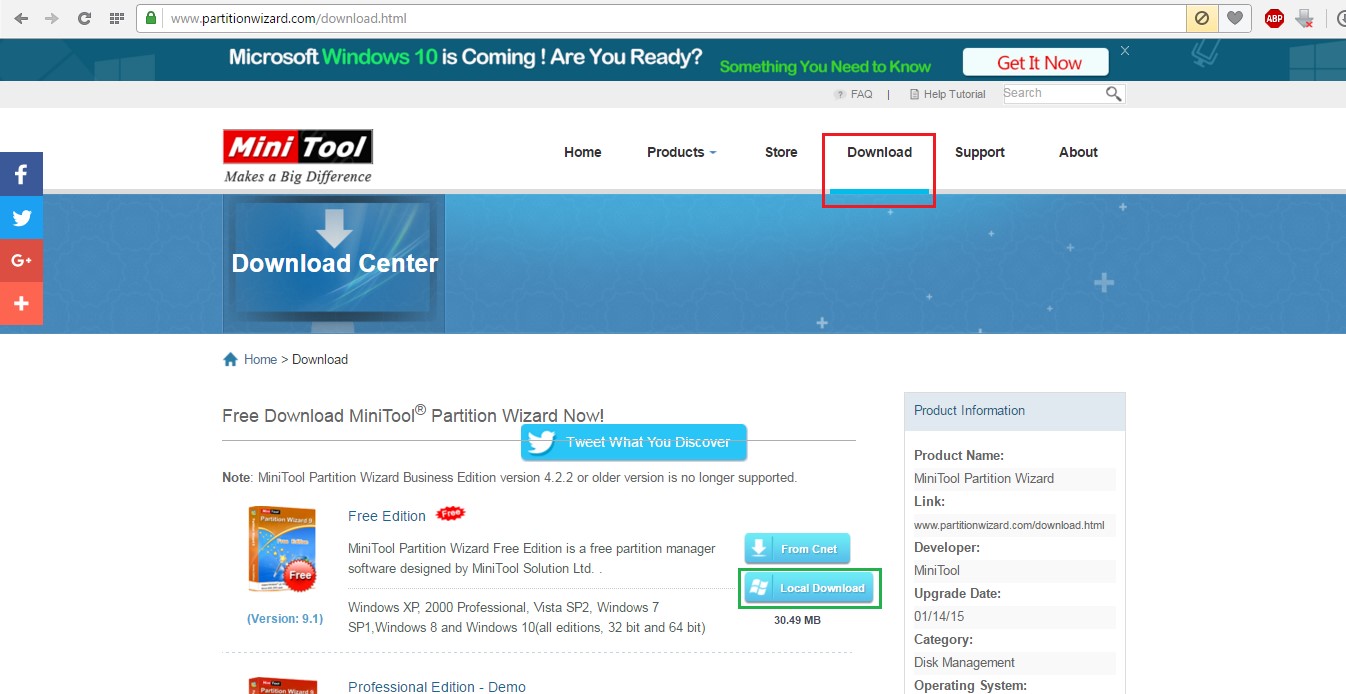1346x694 pixels.
Task: Open the ABP Adblock Plus toolbar icon
Action: 1273,17
